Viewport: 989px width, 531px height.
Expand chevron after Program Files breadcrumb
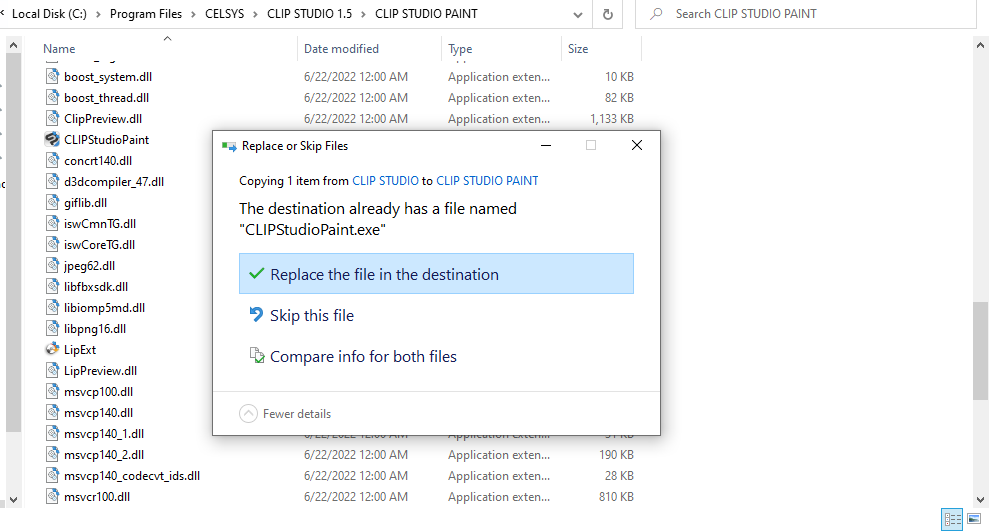coord(194,14)
